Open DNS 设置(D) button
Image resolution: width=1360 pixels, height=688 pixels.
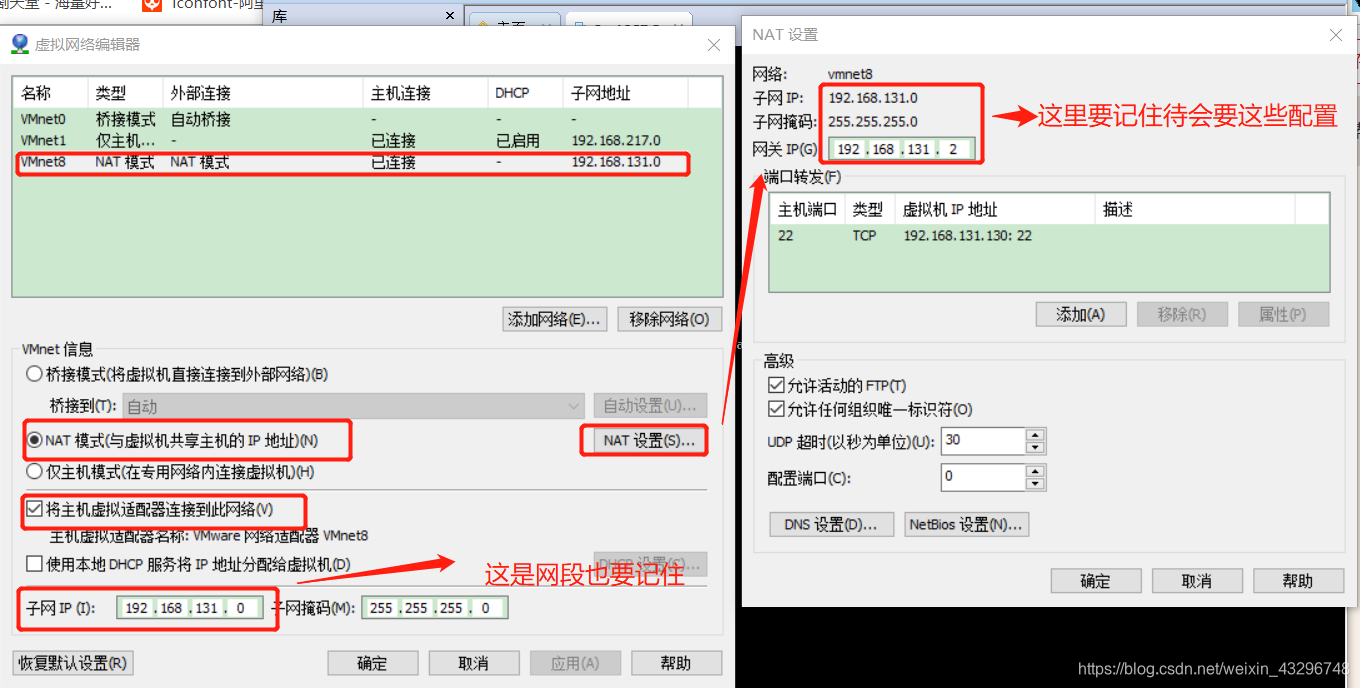point(830,524)
